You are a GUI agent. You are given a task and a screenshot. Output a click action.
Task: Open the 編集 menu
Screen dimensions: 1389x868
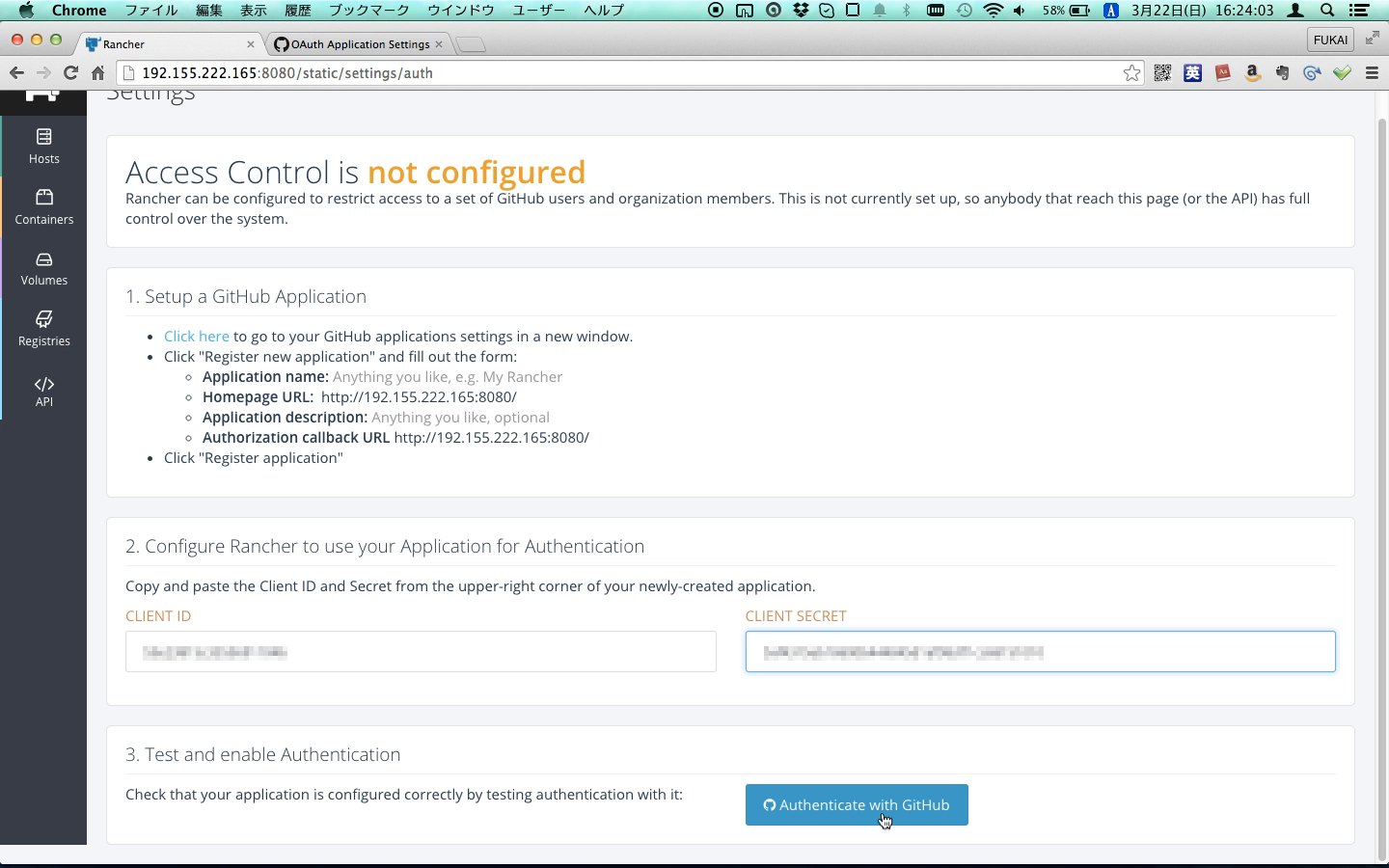point(209,11)
